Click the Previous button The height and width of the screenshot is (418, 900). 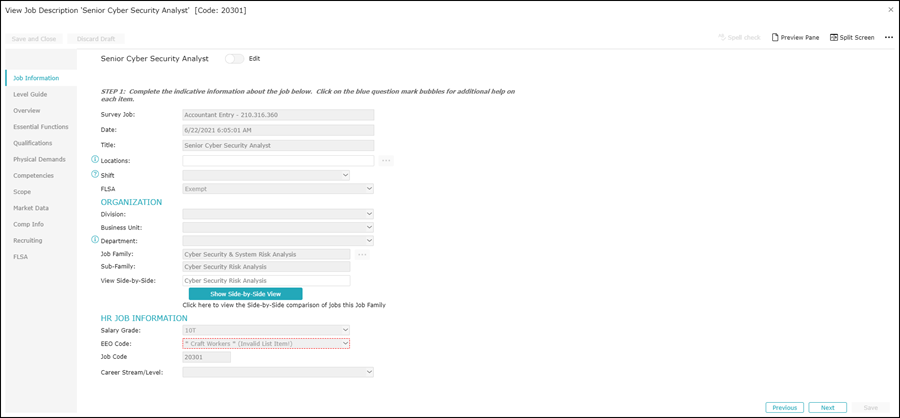click(x=784, y=407)
